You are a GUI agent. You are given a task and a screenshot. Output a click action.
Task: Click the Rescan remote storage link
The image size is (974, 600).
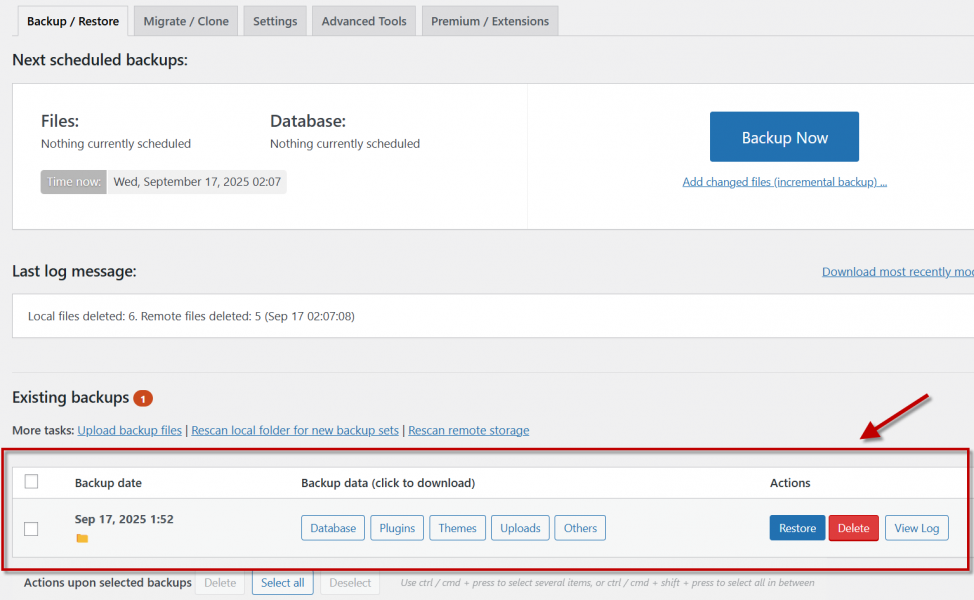tap(468, 430)
